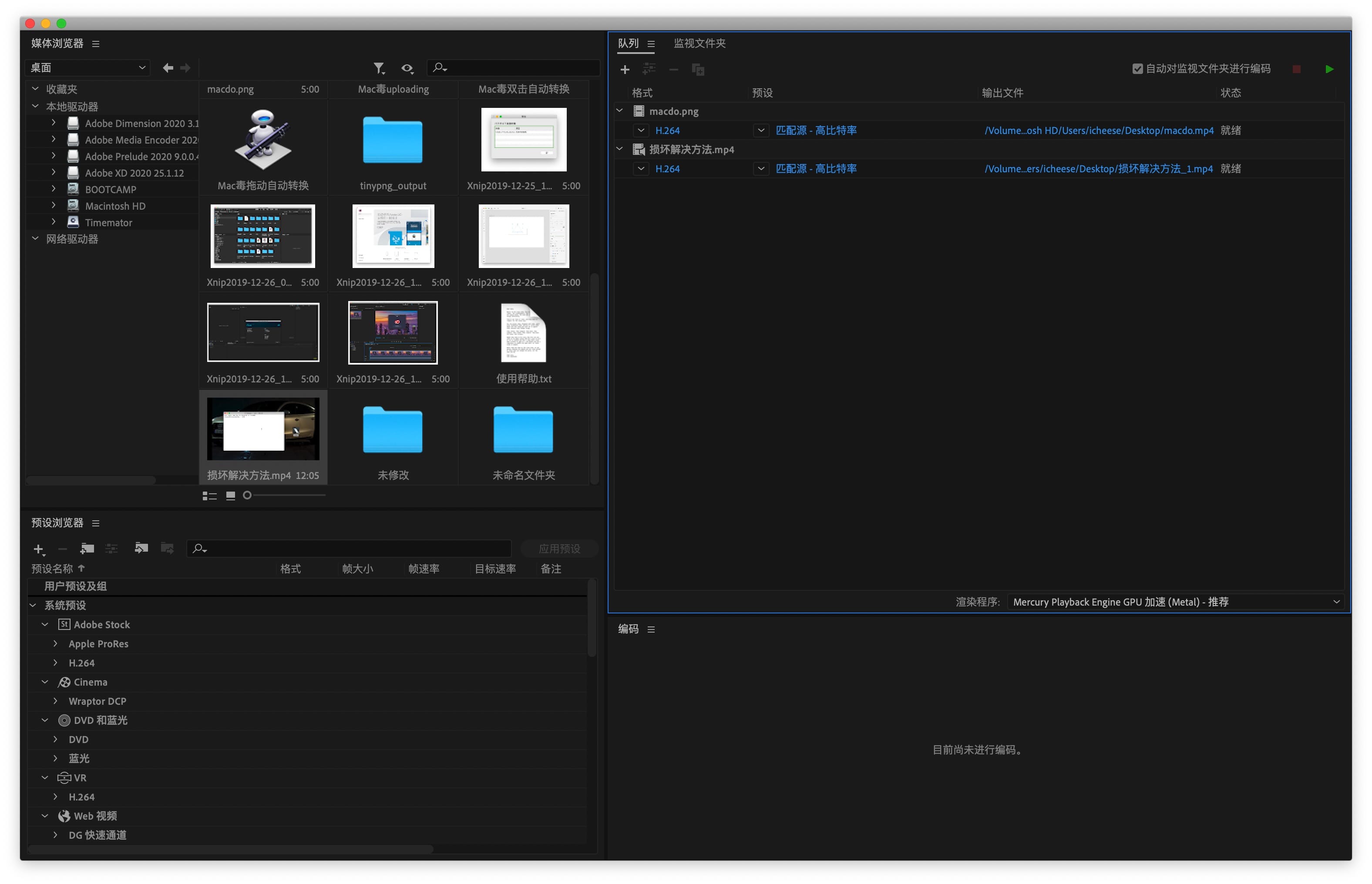Click the Add Source plus icon in queue
This screenshot has width=1372, height=884.
(x=625, y=70)
